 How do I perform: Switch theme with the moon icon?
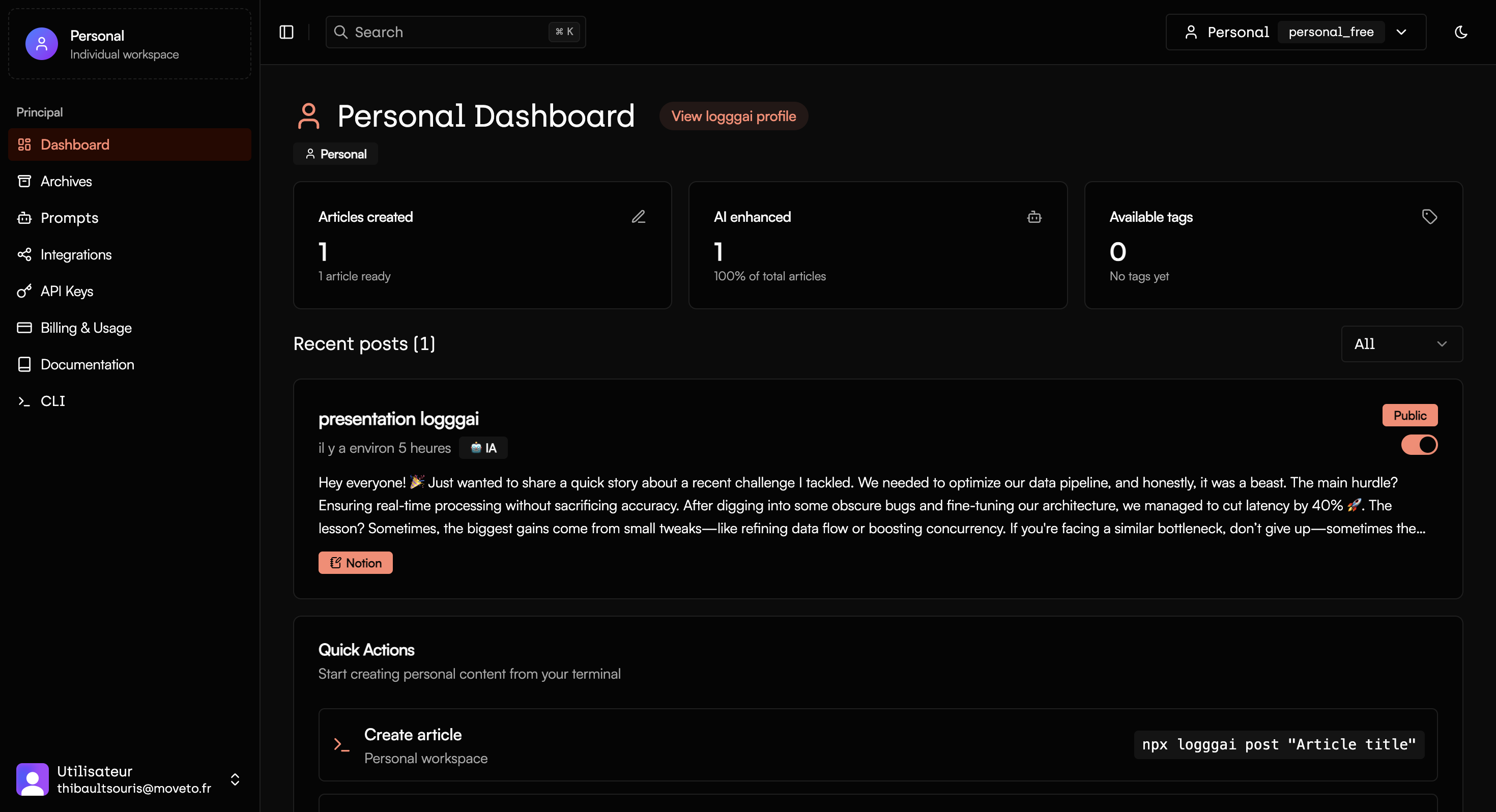coord(1460,32)
